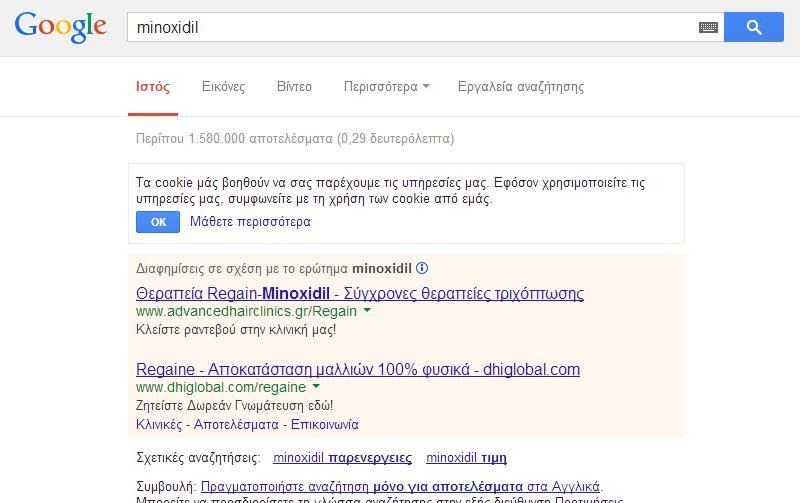Screen dimensions: 800x503
Task: Open the on-screen keyboard icon
Action: pos(708,27)
